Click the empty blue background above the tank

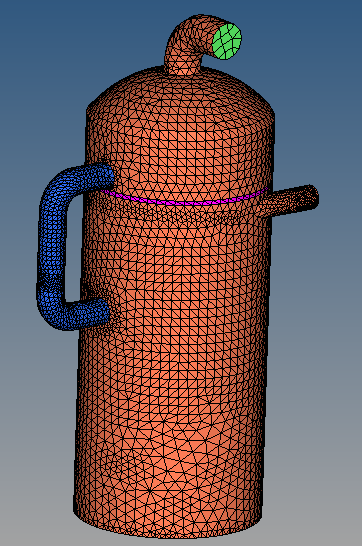tap(87, 38)
